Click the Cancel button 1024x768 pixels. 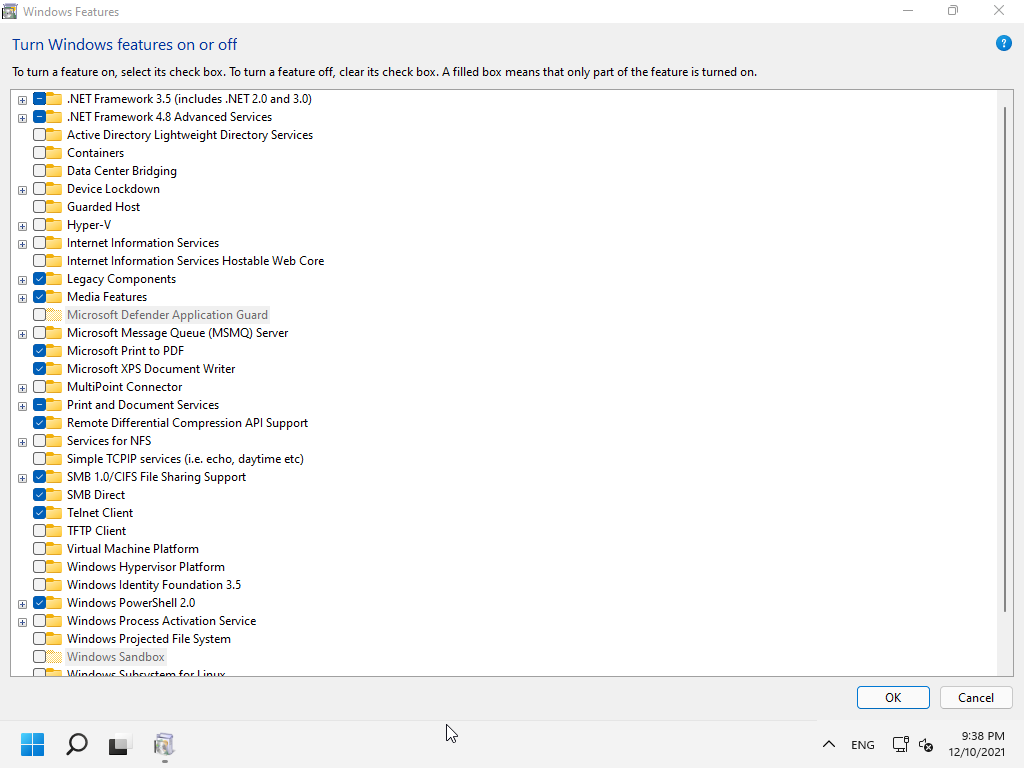tap(975, 698)
